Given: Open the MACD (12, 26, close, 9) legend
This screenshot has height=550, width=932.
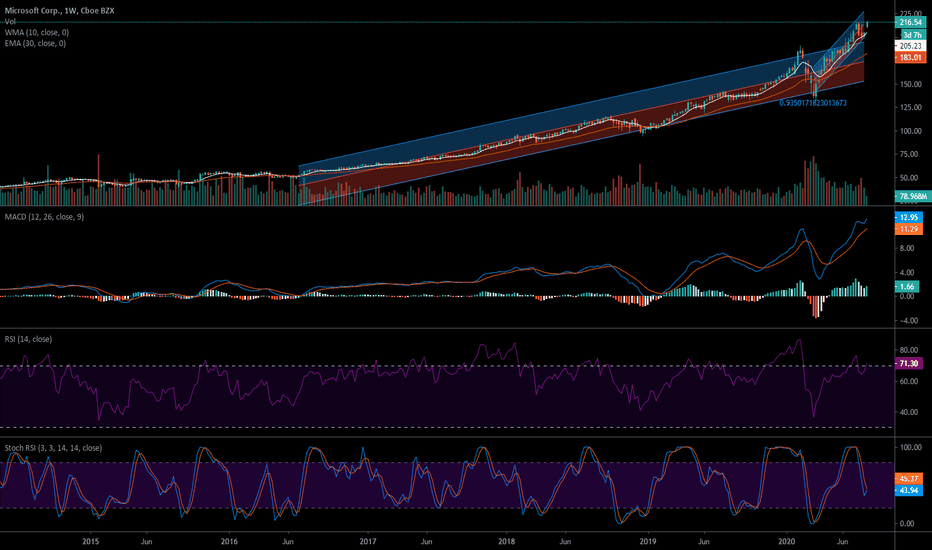Looking at the screenshot, I should 44,217.
